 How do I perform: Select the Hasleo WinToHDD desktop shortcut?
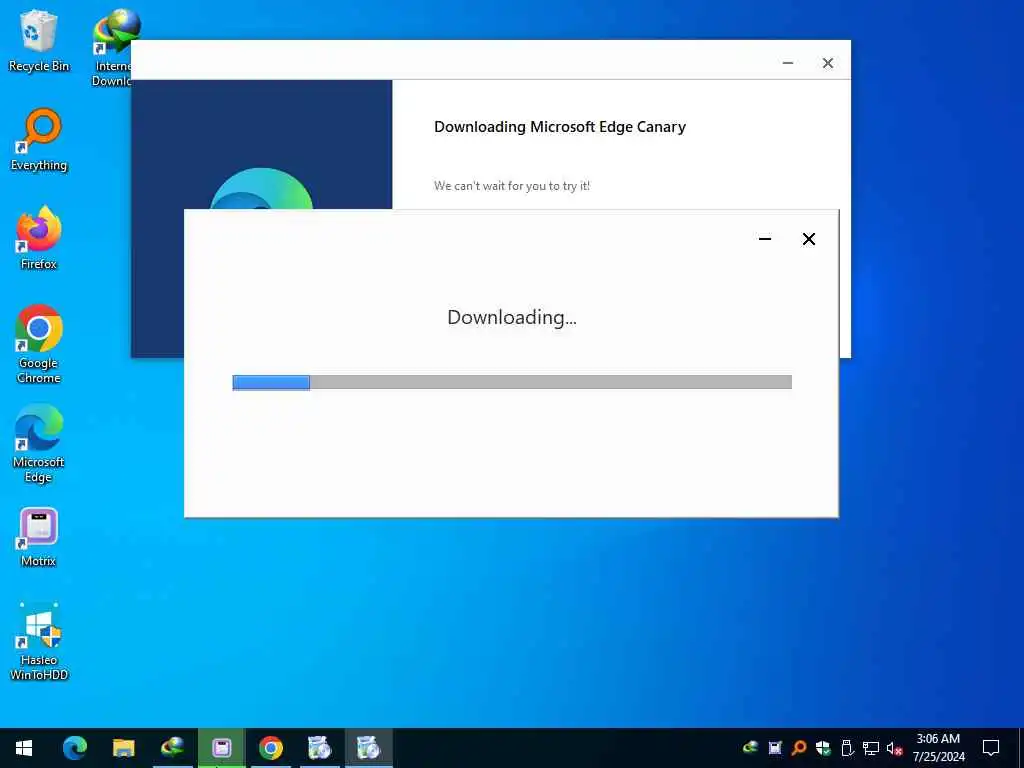pos(39,642)
